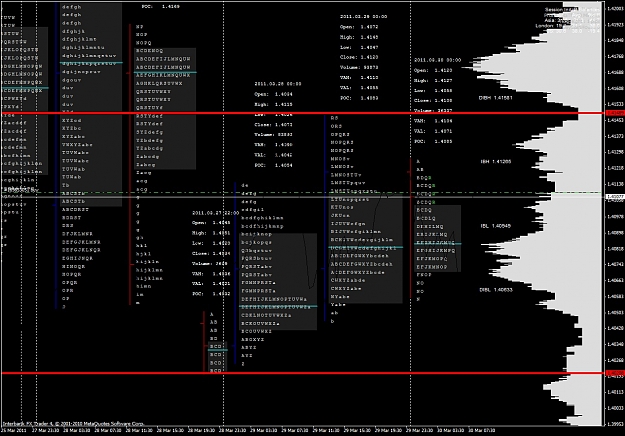Click the RS row topping 29 Mar profile
This screenshot has height=436, width=625.
pyautogui.click(x=334, y=118)
